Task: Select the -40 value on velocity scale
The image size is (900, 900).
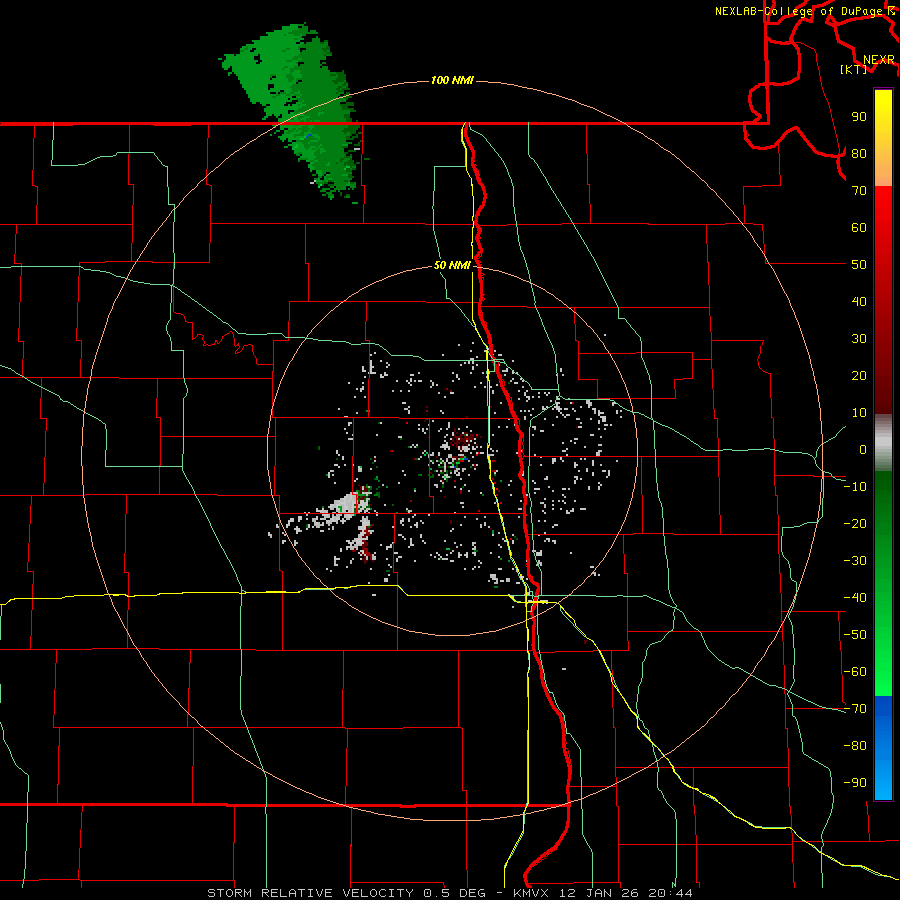Action: (855, 598)
